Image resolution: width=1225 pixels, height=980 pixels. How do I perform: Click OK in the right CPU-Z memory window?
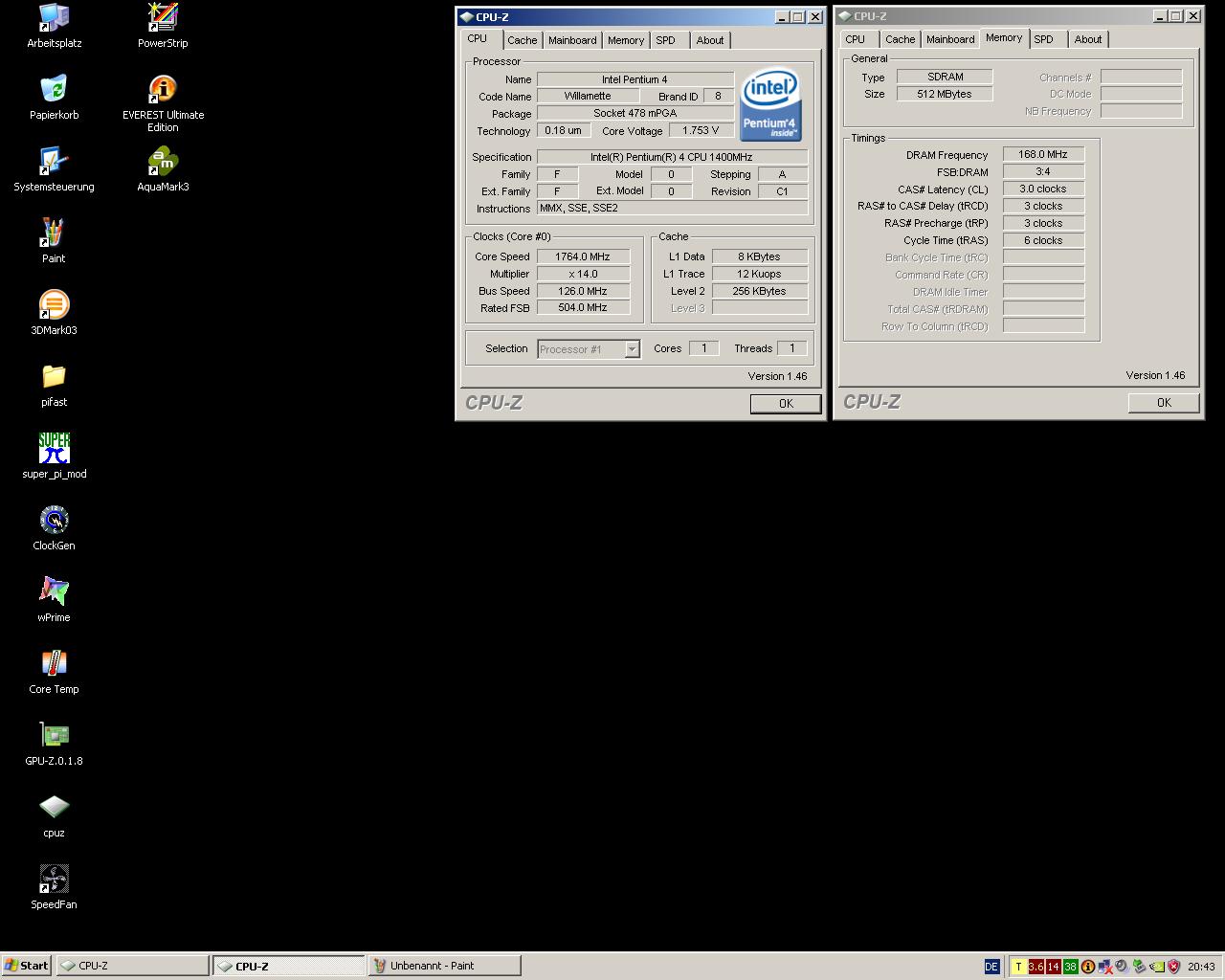tap(1164, 403)
